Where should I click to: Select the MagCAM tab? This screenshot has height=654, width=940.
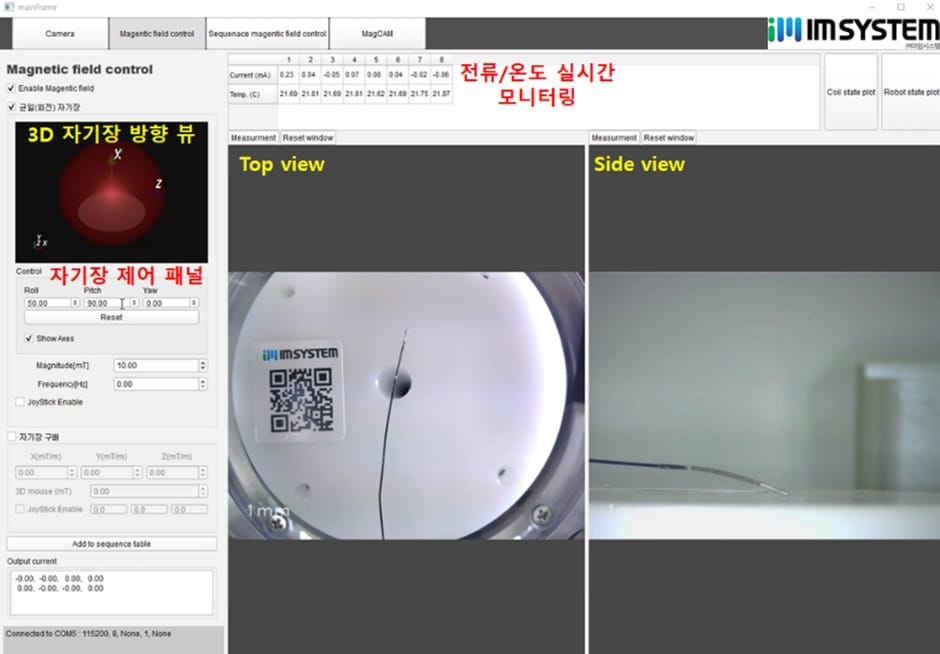pos(378,34)
